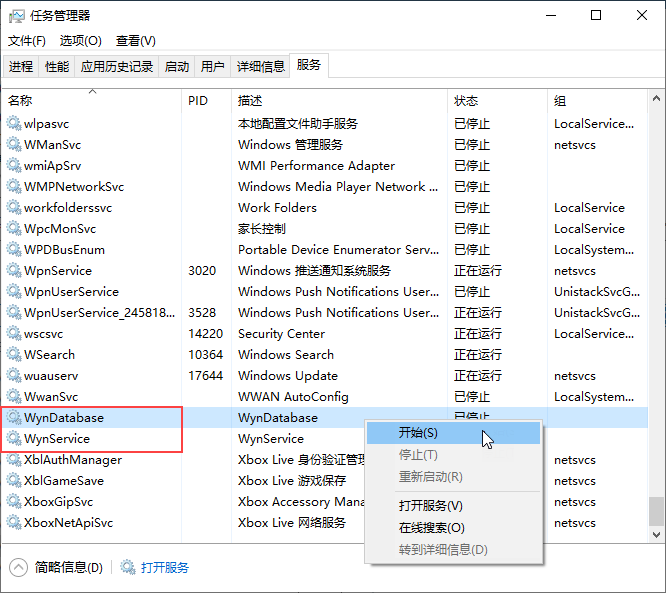Switch to the 应用历史记录 tab
This screenshot has width=666, height=593.
point(117,66)
